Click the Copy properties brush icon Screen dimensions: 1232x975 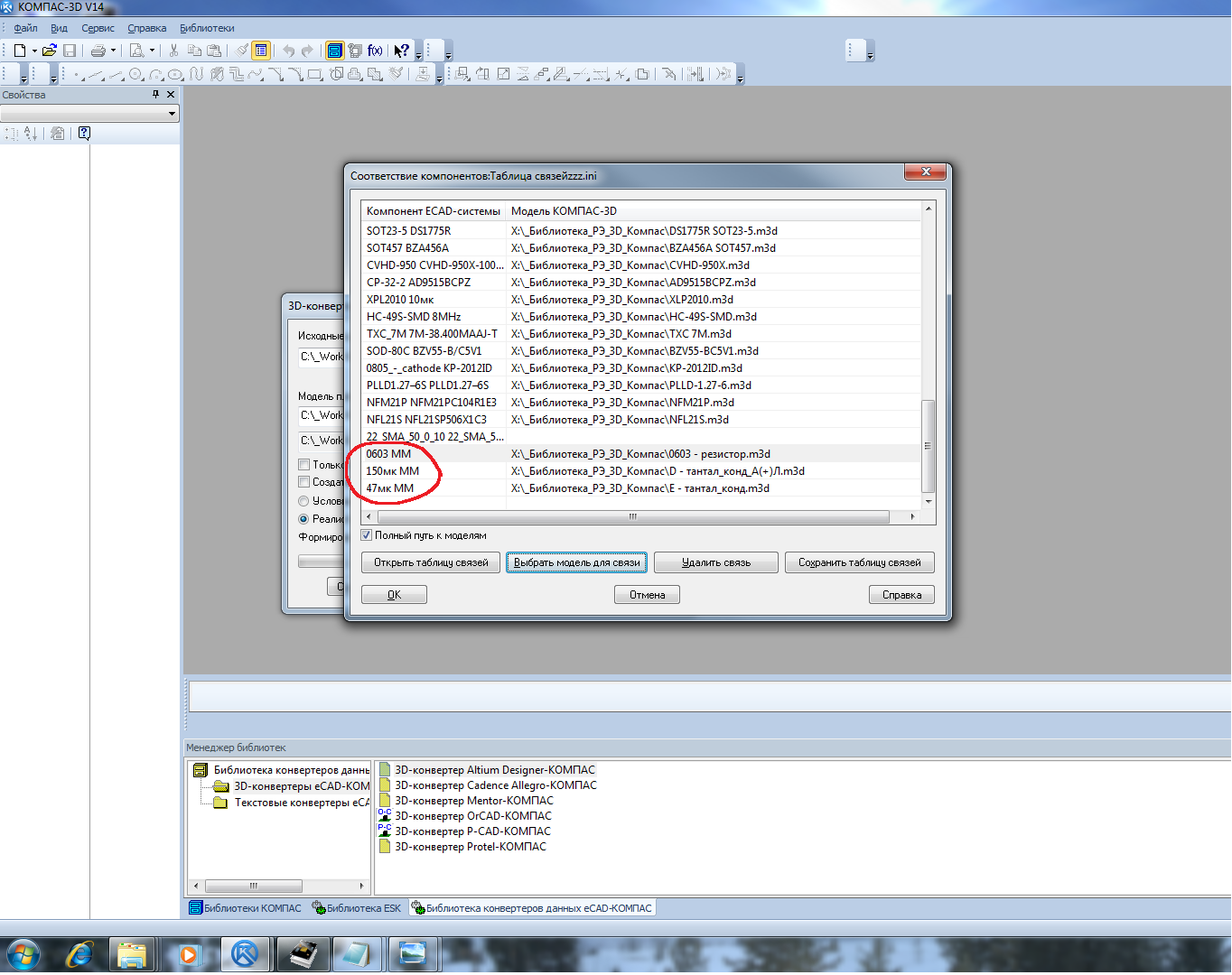pos(242,51)
